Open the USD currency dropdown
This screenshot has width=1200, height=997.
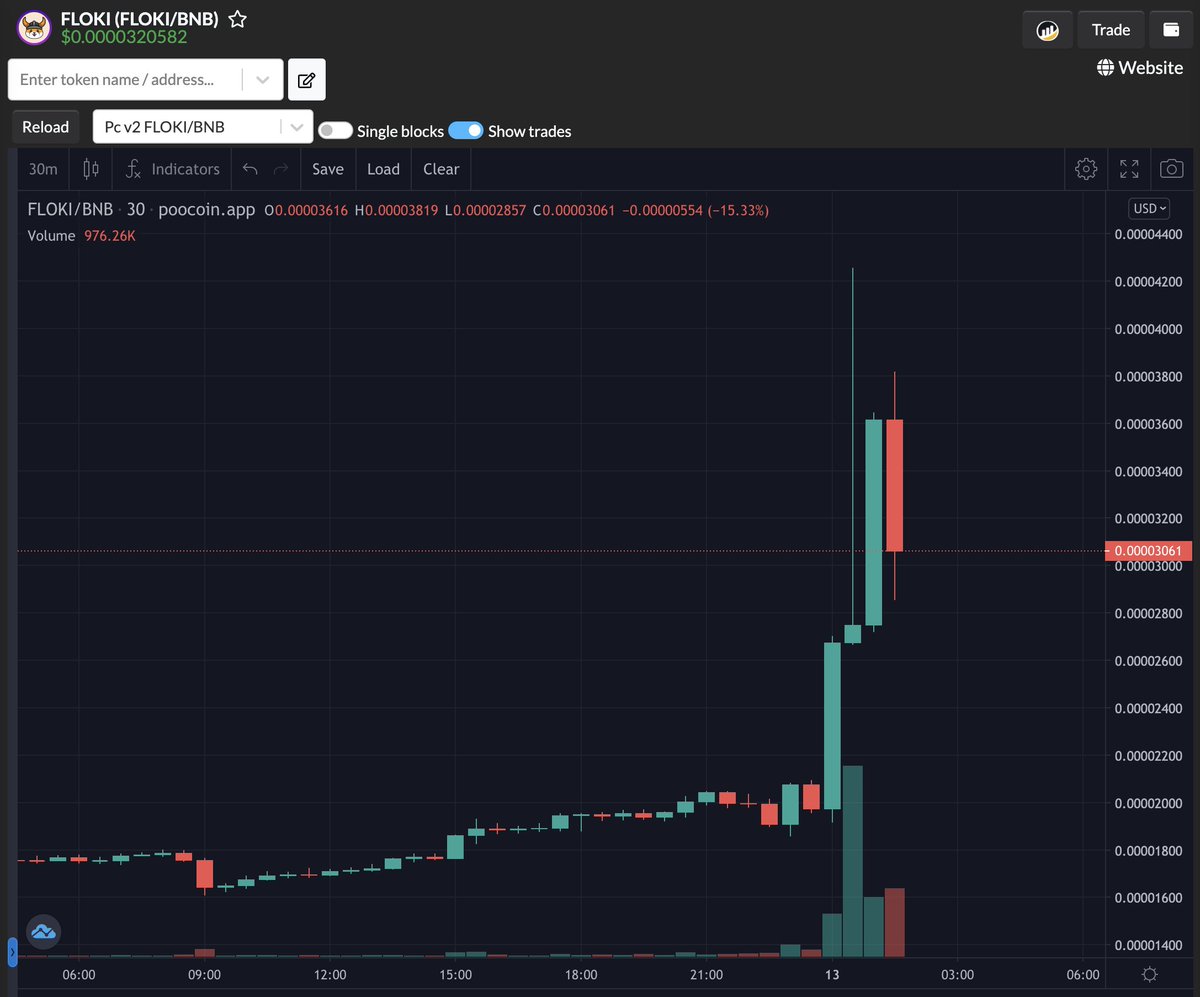(x=1148, y=208)
